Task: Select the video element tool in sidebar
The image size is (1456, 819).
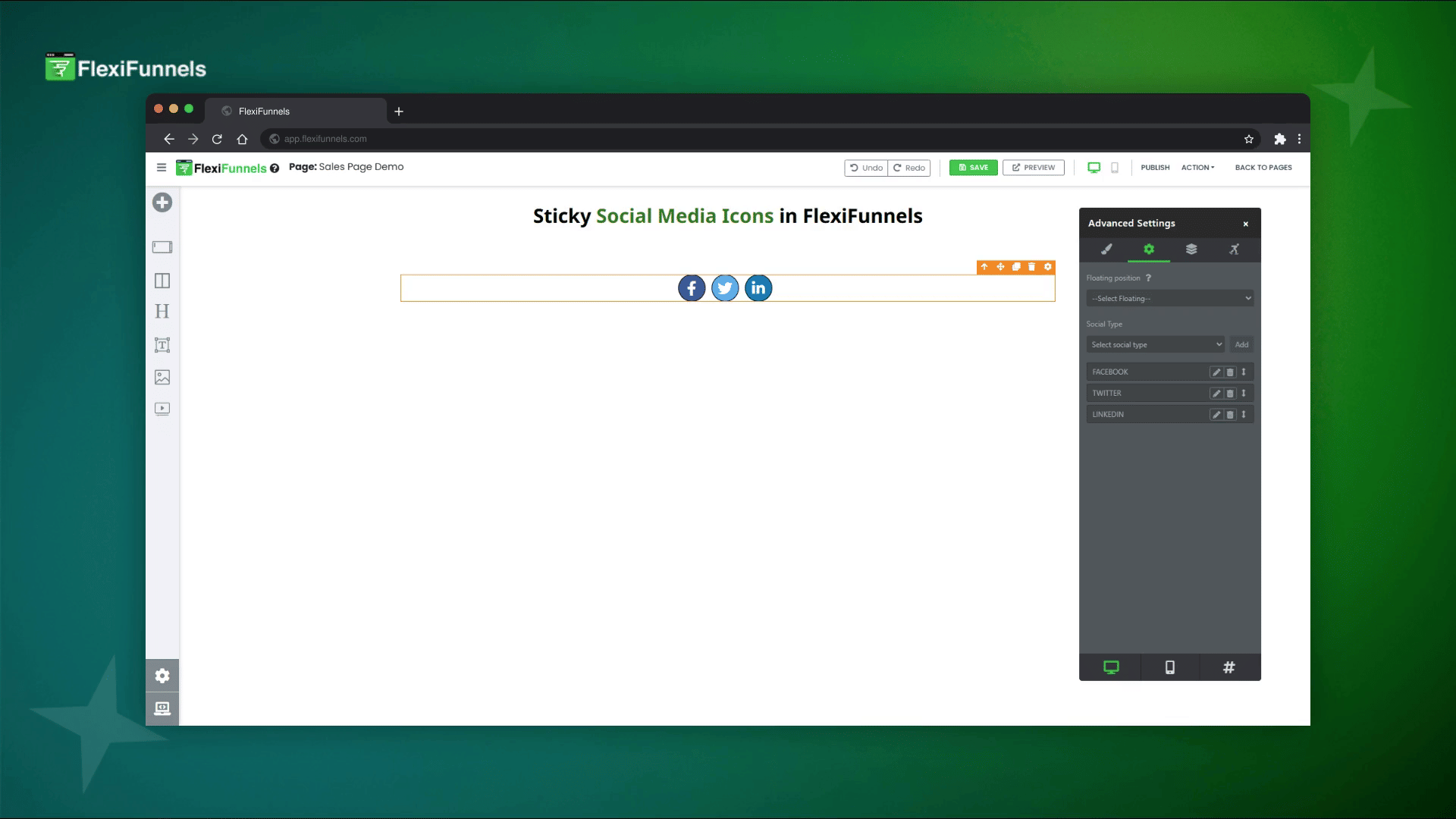Action: pos(162,409)
